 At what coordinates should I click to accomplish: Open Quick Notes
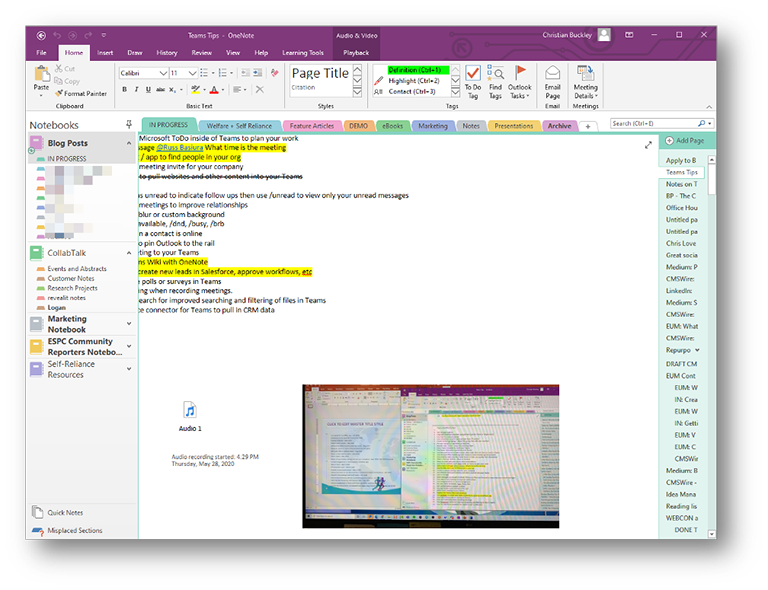coord(65,513)
